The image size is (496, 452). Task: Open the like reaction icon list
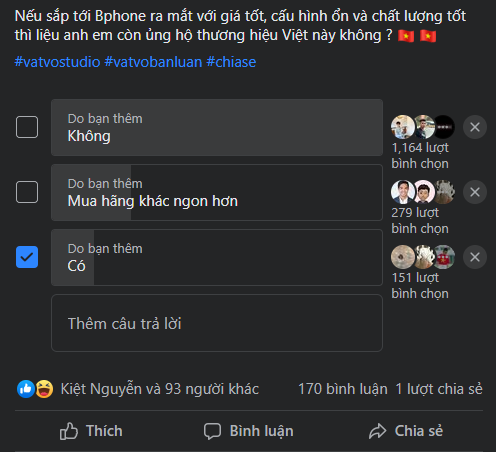26,389
